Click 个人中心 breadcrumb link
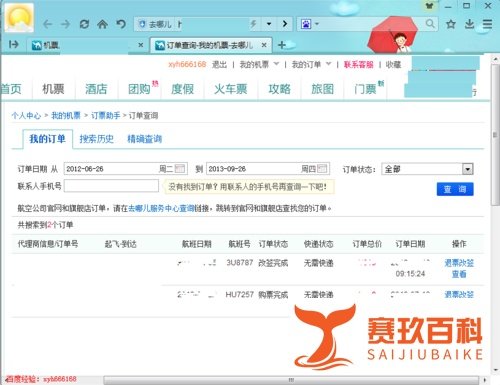The image size is (500, 385). point(26,116)
